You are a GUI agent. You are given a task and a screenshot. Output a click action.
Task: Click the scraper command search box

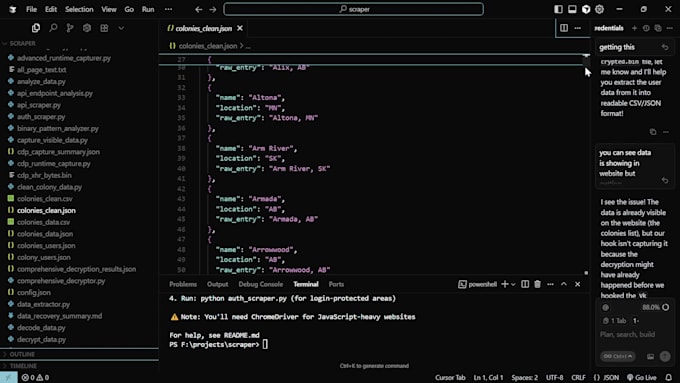coord(353,9)
